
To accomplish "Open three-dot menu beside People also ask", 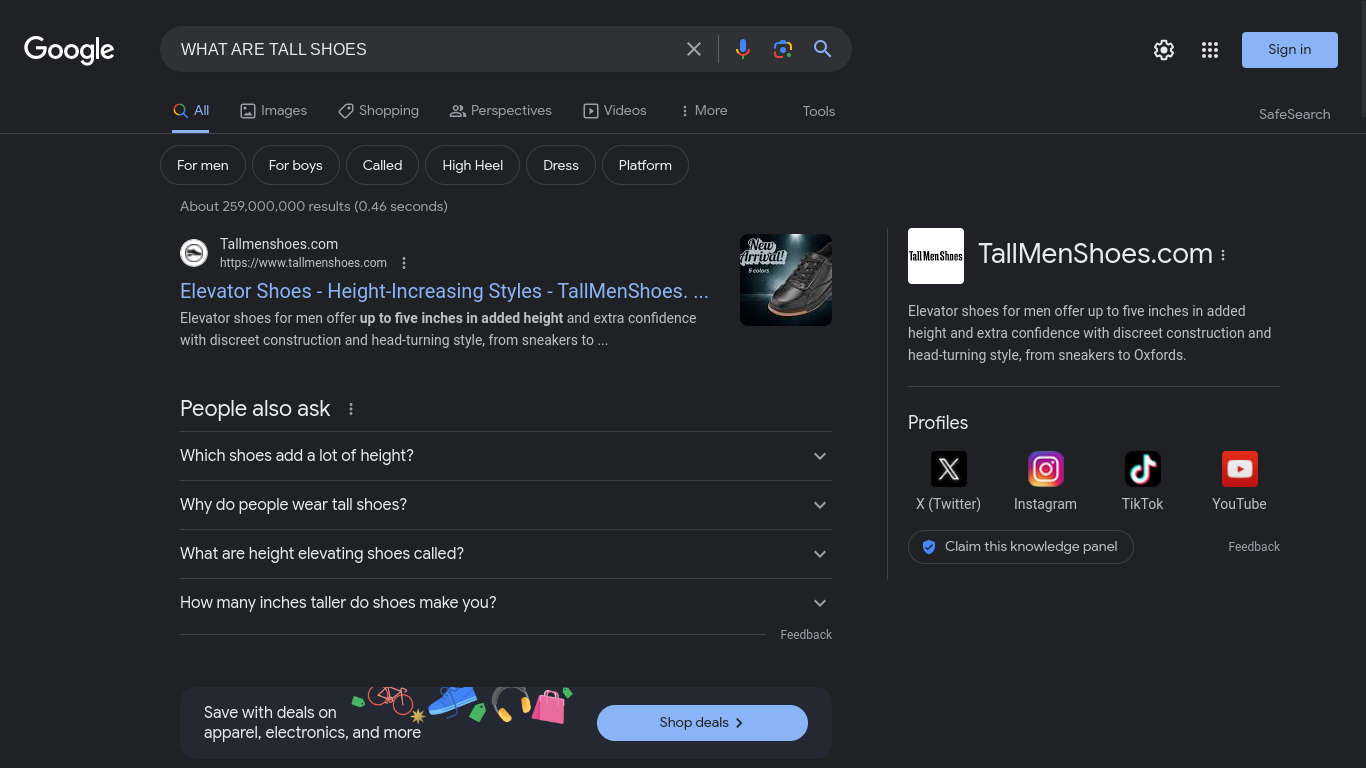I will click(x=351, y=409).
